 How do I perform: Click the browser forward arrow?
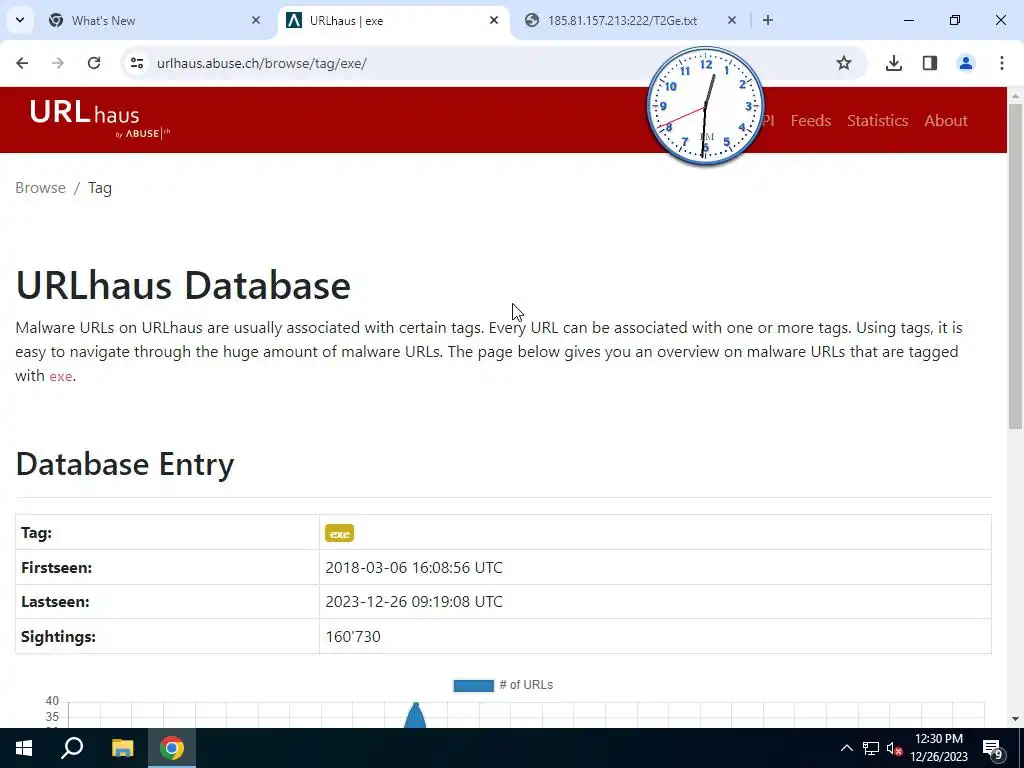tap(58, 63)
